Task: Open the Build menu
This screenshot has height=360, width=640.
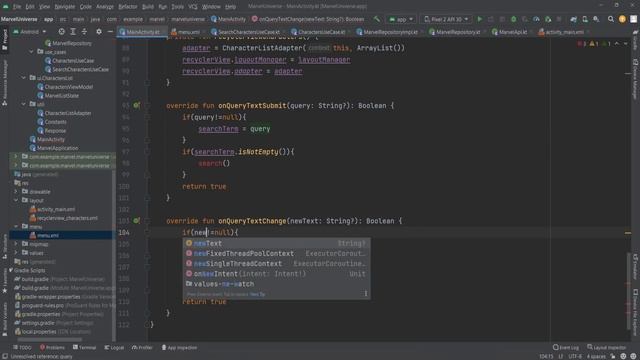Action: (148, 7)
